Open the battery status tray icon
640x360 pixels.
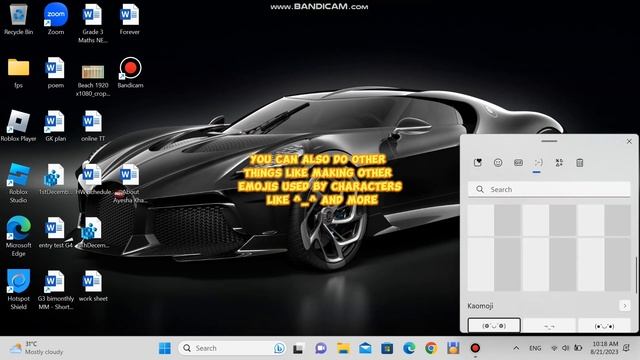tap(578, 348)
